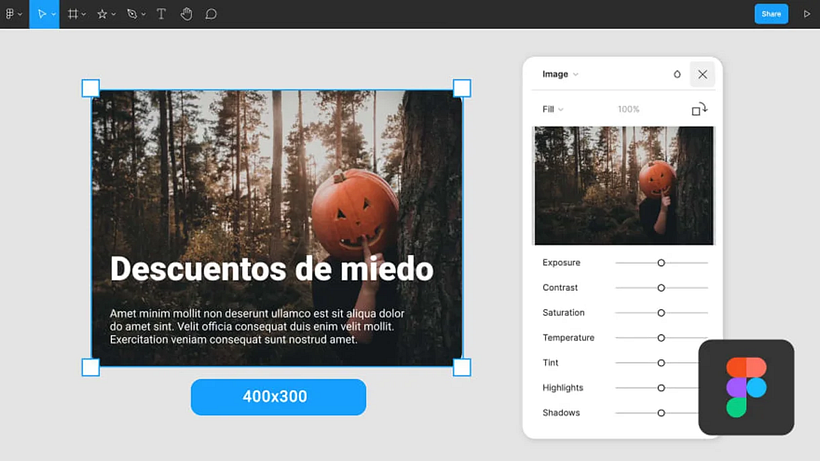The width and height of the screenshot is (820, 461).
Task: Open the Image fill type dropdown
Action: pos(560,74)
